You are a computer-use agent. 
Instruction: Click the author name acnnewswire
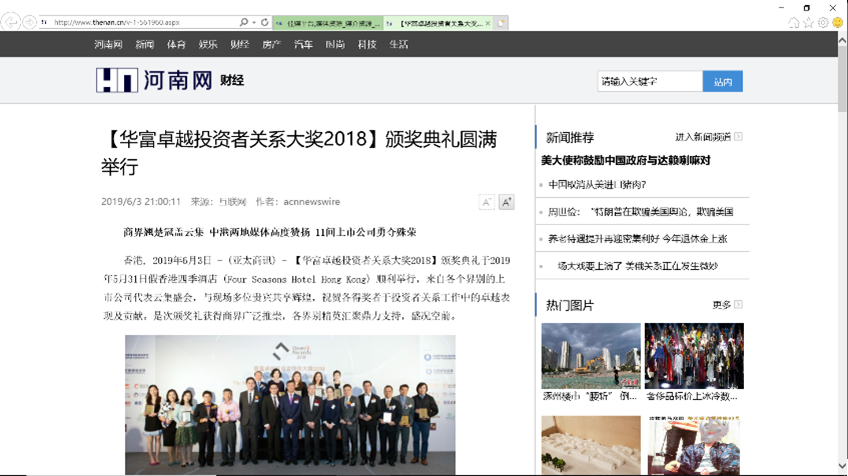312,202
